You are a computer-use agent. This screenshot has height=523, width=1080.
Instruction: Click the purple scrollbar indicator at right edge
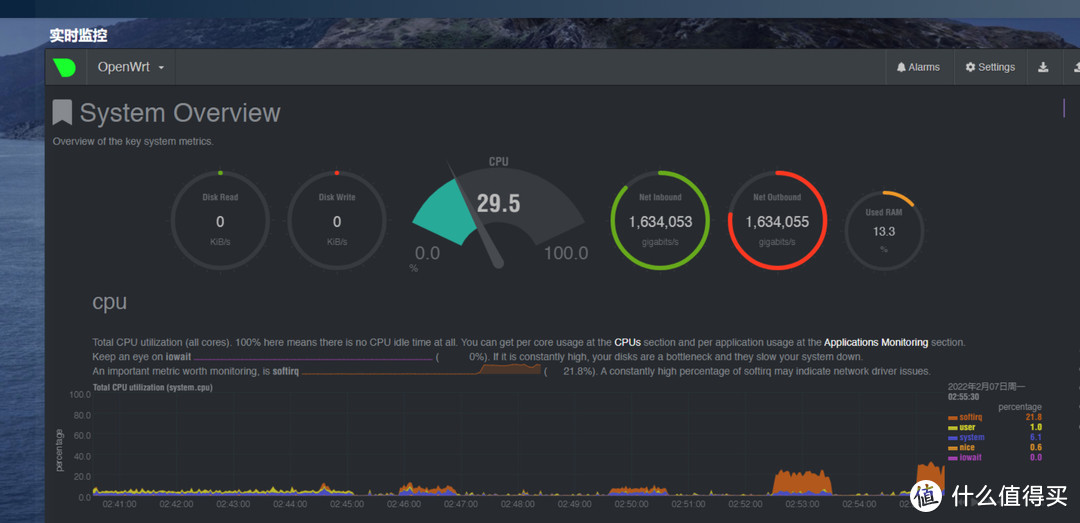[1063, 108]
